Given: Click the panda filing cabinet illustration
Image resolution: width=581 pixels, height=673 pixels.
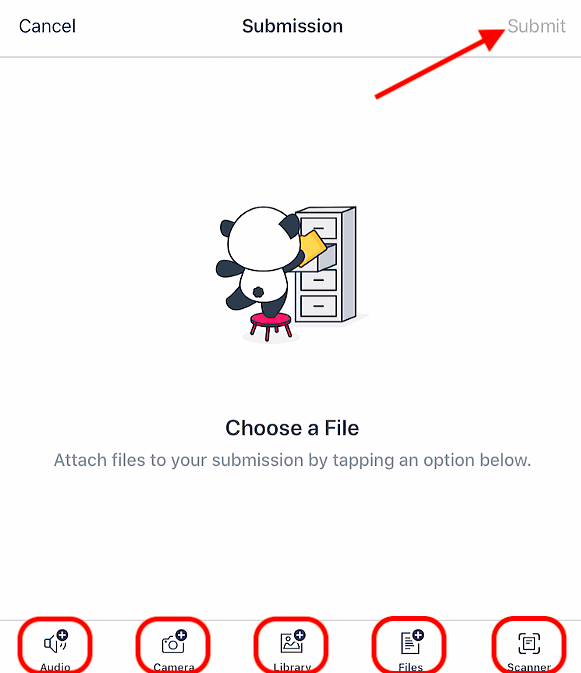Looking at the screenshot, I should [292, 274].
